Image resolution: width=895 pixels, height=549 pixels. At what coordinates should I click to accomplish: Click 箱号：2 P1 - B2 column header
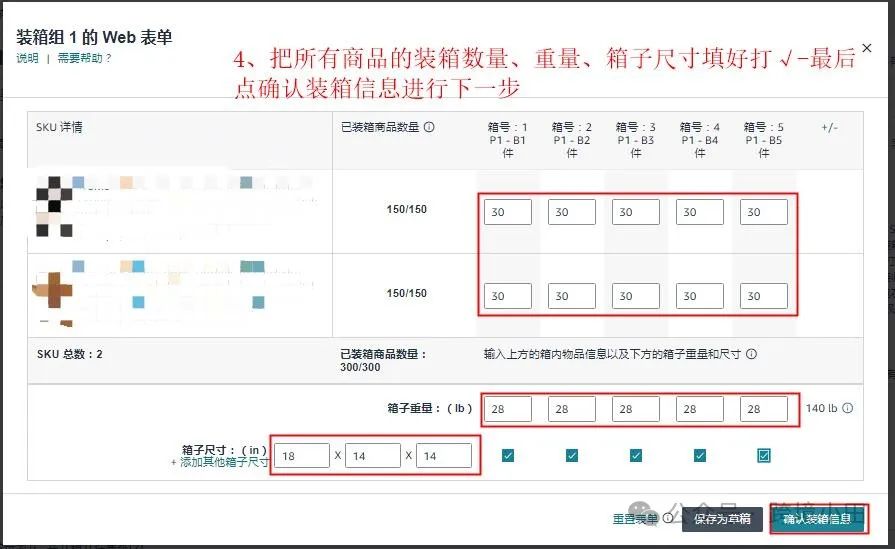pyautogui.click(x=572, y=140)
